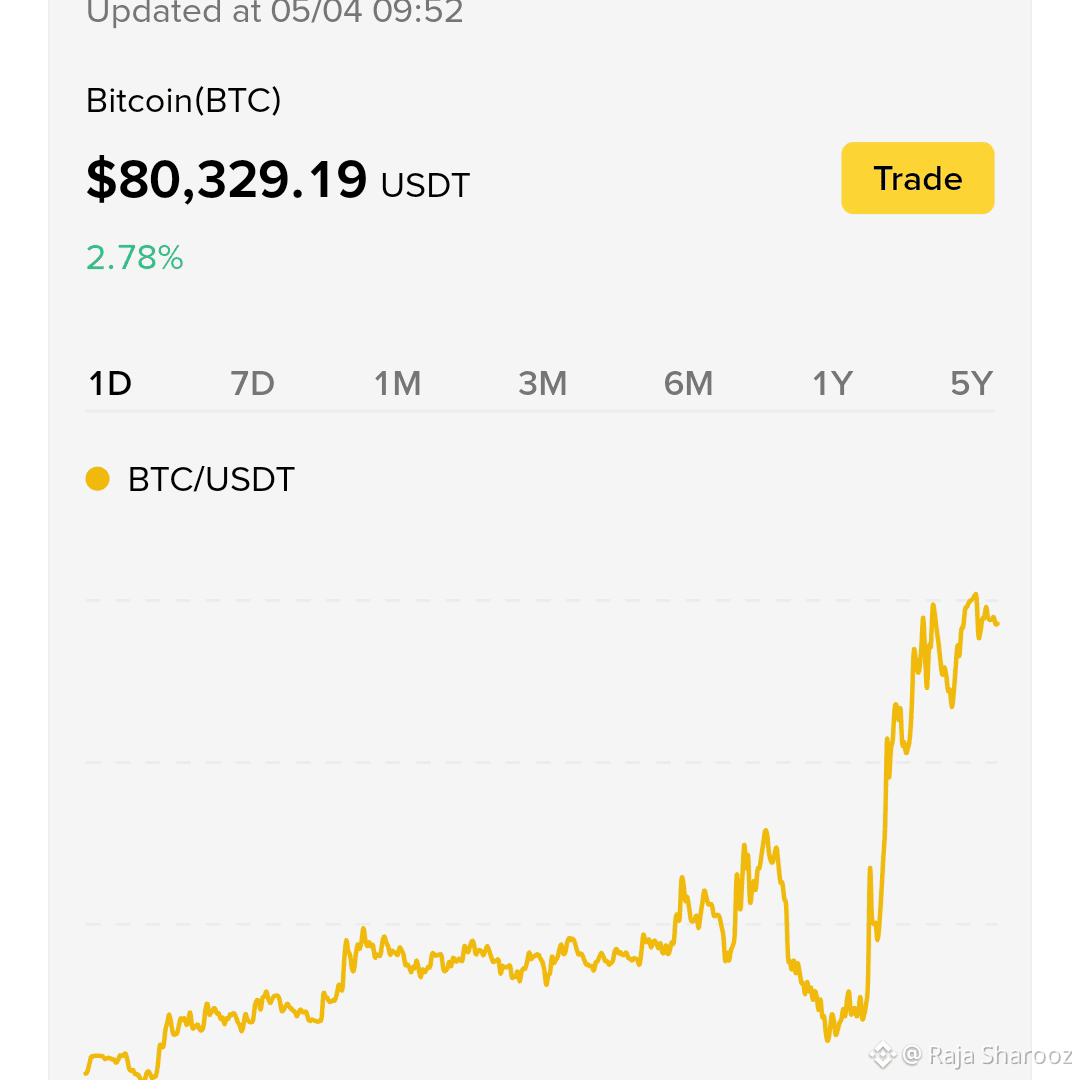Click the $80,329.19 price value
The width and height of the screenshot is (1080, 1080).
[x=227, y=180]
